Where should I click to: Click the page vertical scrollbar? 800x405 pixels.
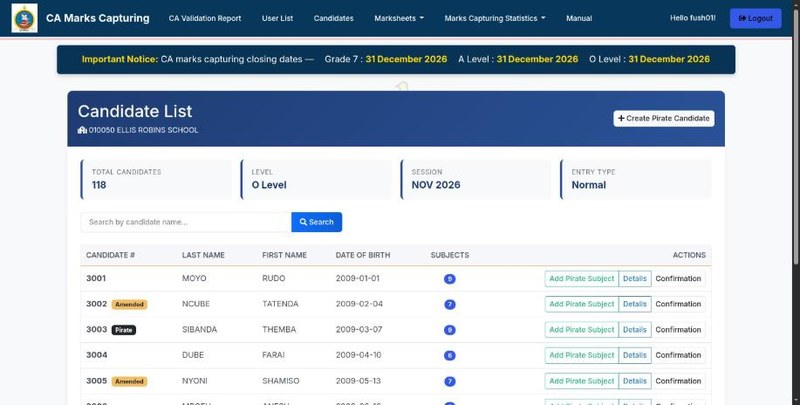click(796, 138)
